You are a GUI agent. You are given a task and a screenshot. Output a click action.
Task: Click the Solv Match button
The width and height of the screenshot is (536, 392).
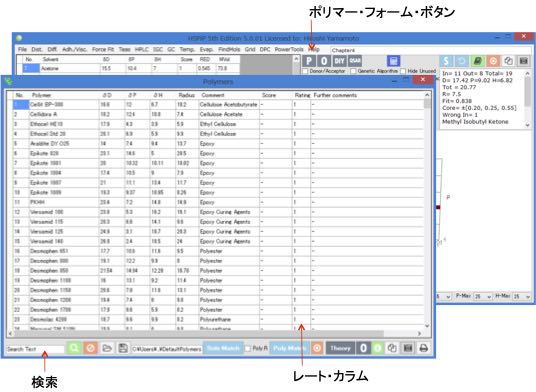point(223,348)
